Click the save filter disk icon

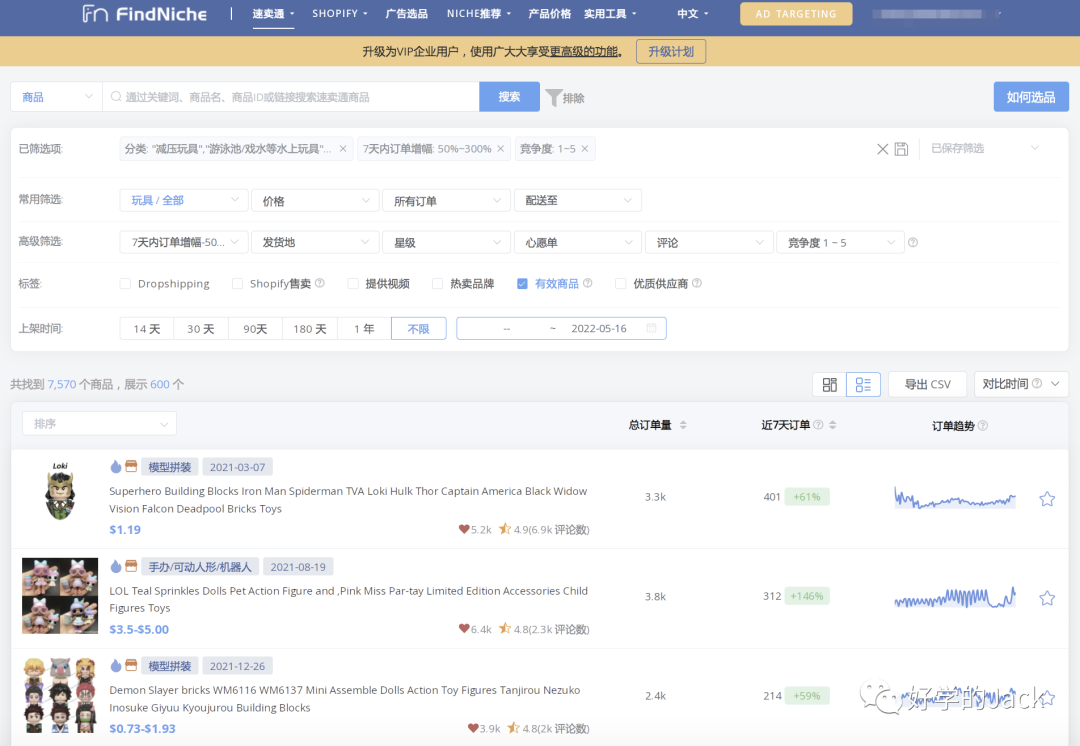click(x=901, y=149)
